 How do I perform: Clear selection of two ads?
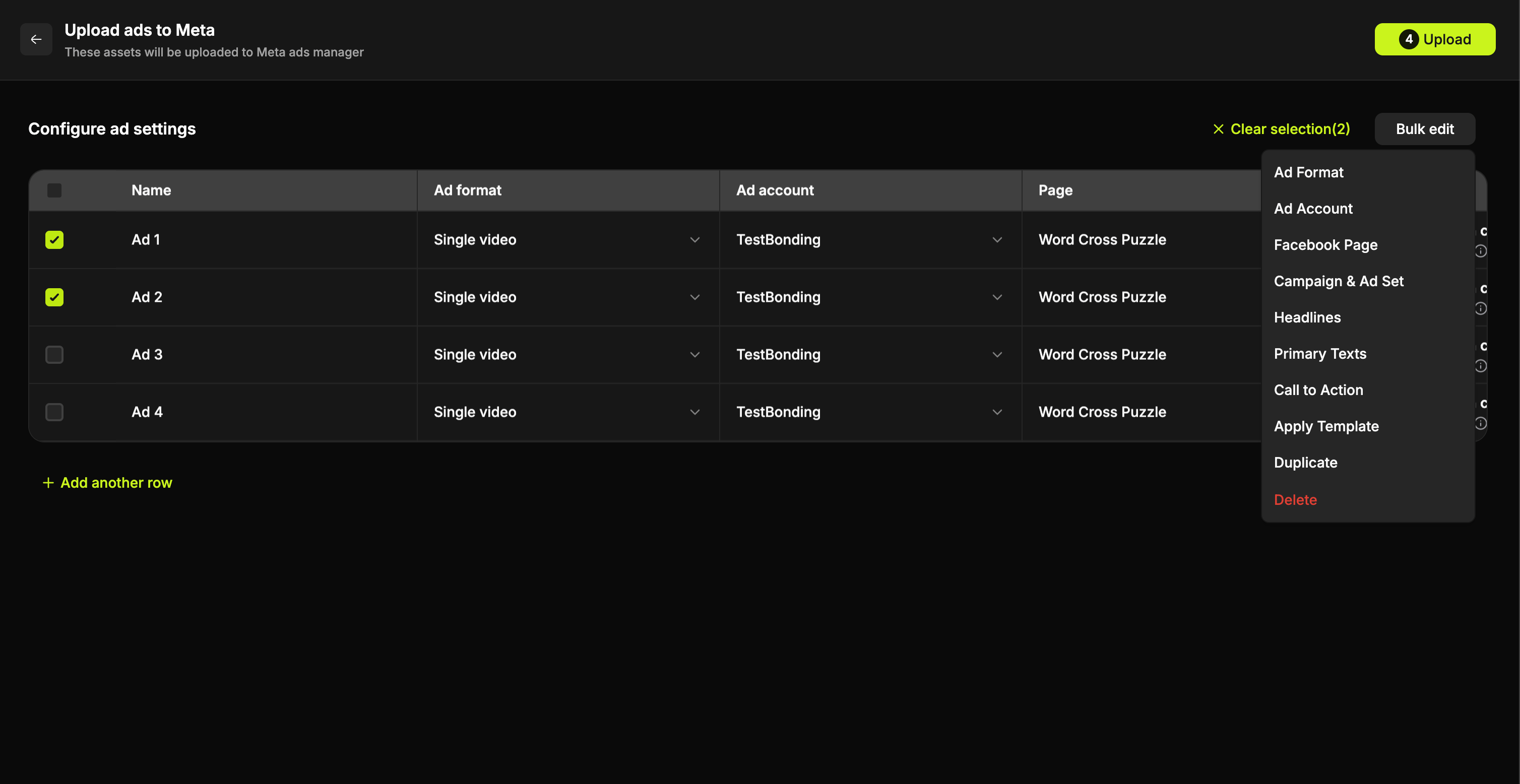1281,129
